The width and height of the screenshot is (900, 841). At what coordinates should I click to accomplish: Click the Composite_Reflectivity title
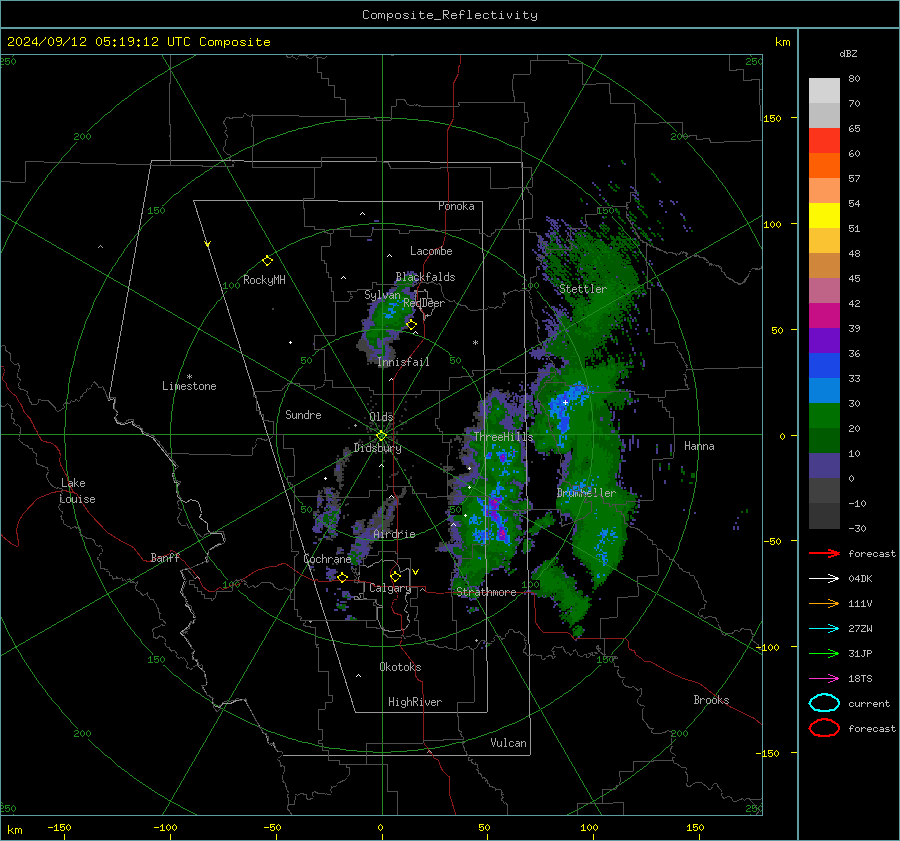449,15
